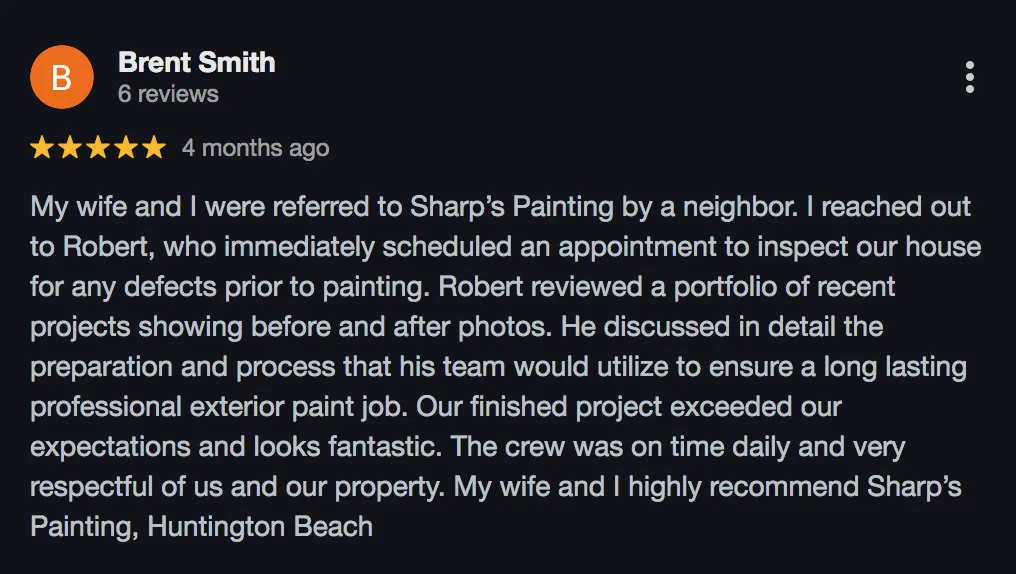Click 'projects showing before and after photos' text

coord(291,327)
